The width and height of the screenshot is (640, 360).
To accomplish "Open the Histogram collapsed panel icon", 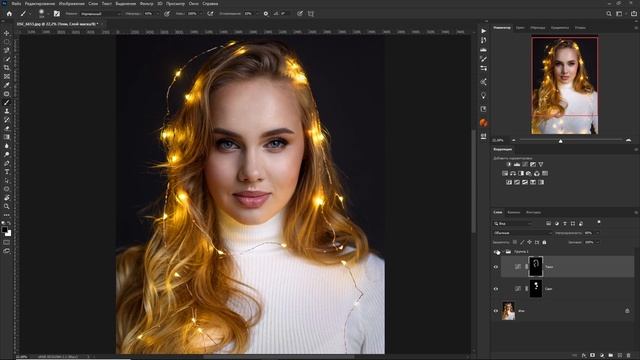I will (x=484, y=49).
